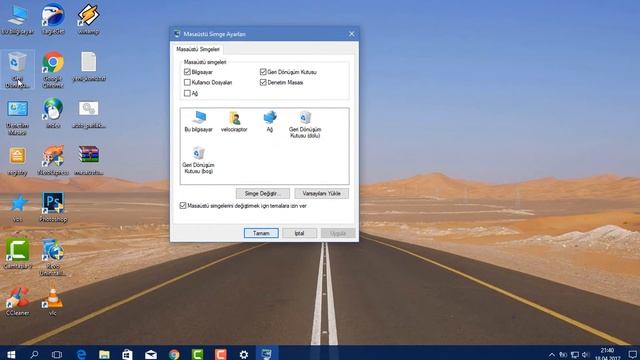Open the Mail app from the taskbar
Image resolution: width=640 pixels, height=360 pixels.
click(151, 354)
